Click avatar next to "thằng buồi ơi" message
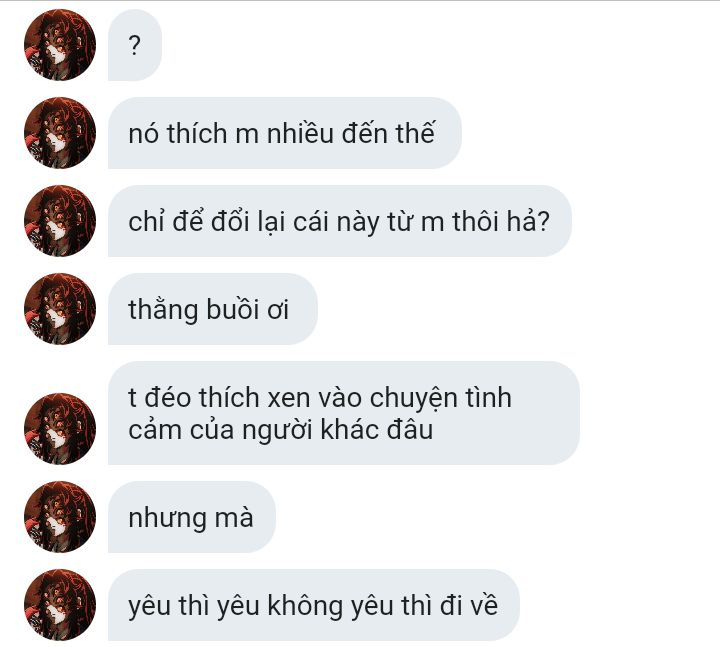 [x=60, y=309]
